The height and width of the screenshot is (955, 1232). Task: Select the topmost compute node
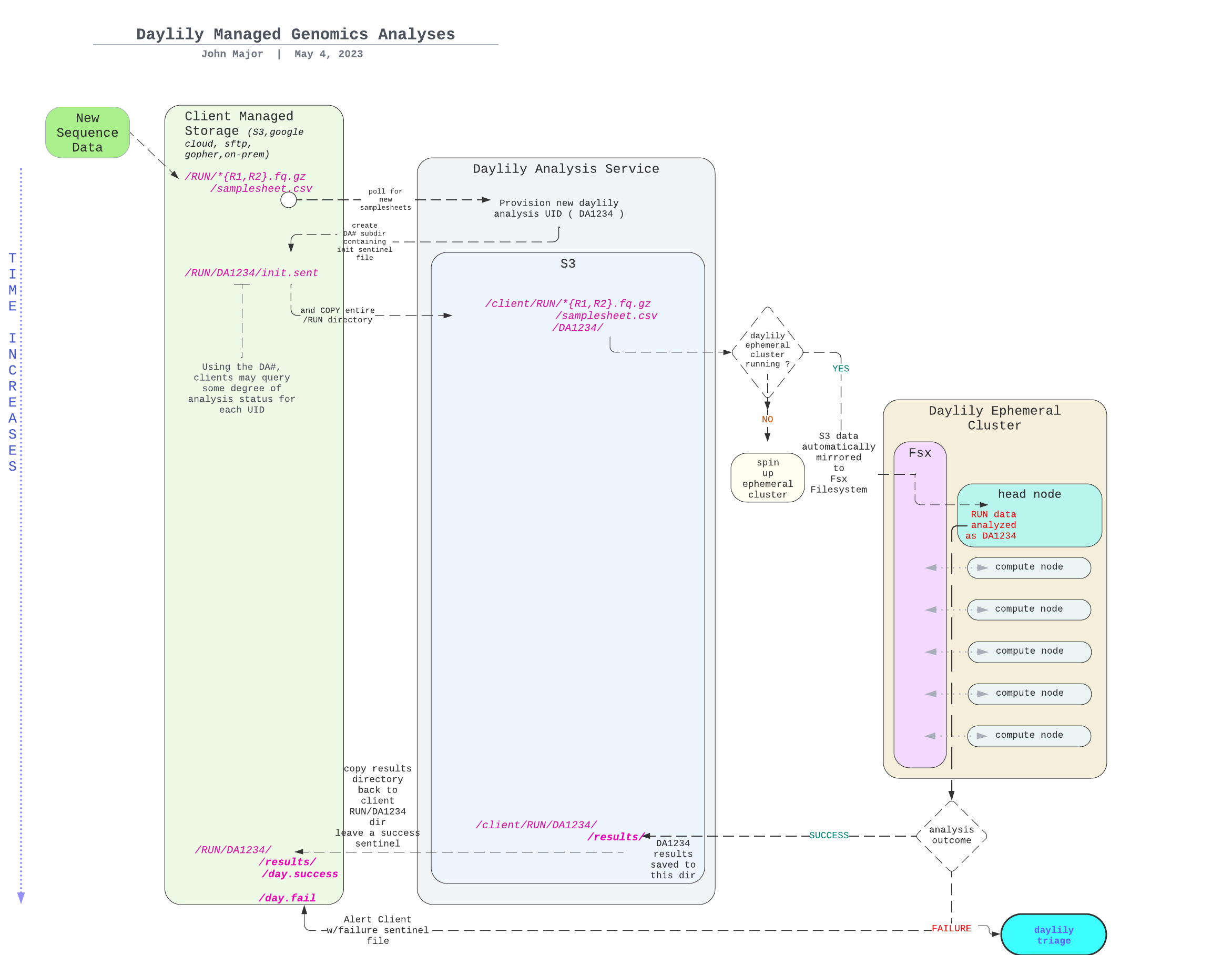click(x=1029, y=567)
